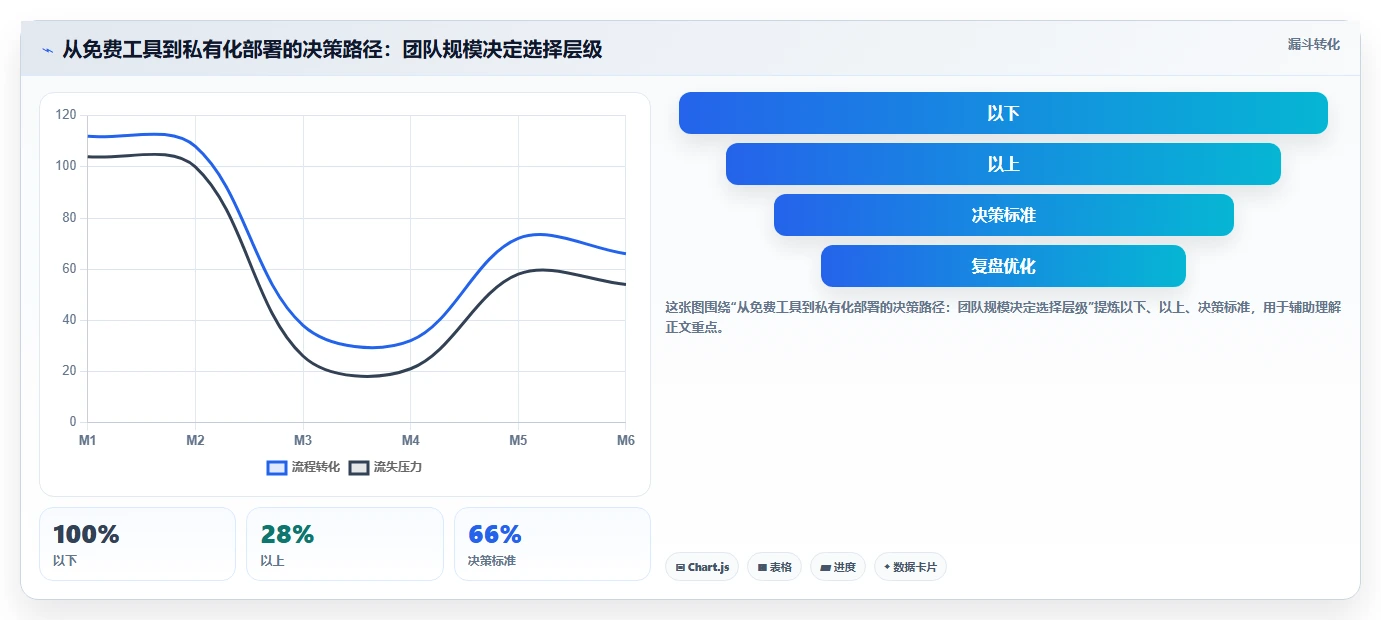Click the 表格 tag chip
This screenshot has height=620, width=1381.
(x=774, y=567)
